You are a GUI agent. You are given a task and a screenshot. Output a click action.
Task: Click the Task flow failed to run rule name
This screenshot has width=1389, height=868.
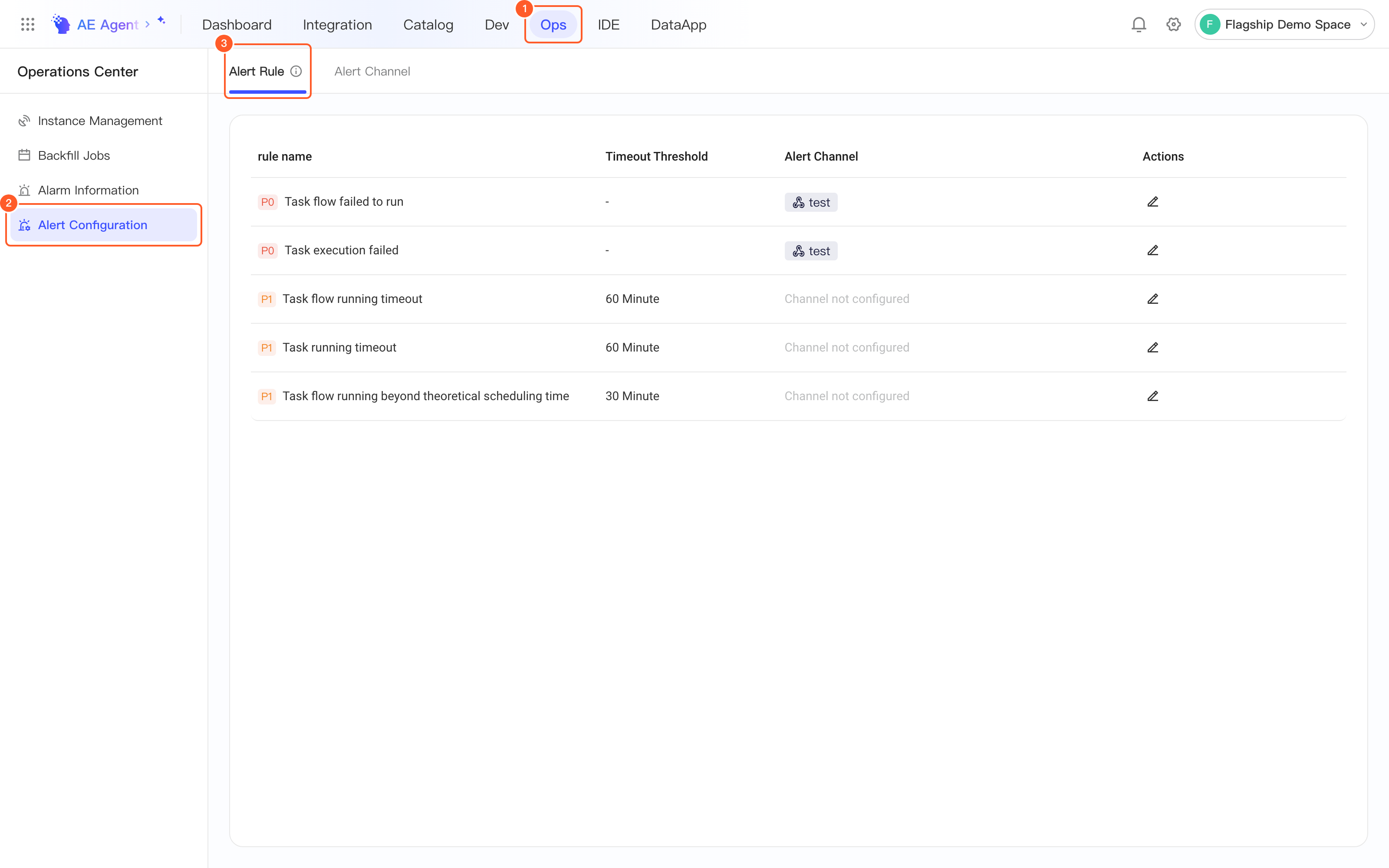[344, 201]
